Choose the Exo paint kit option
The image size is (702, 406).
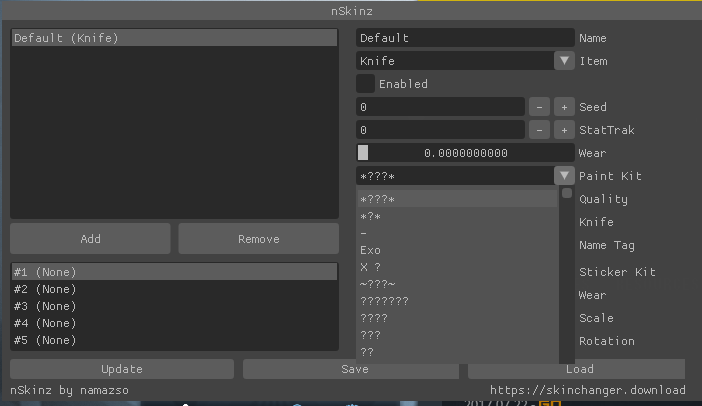(x=457, y=250)
